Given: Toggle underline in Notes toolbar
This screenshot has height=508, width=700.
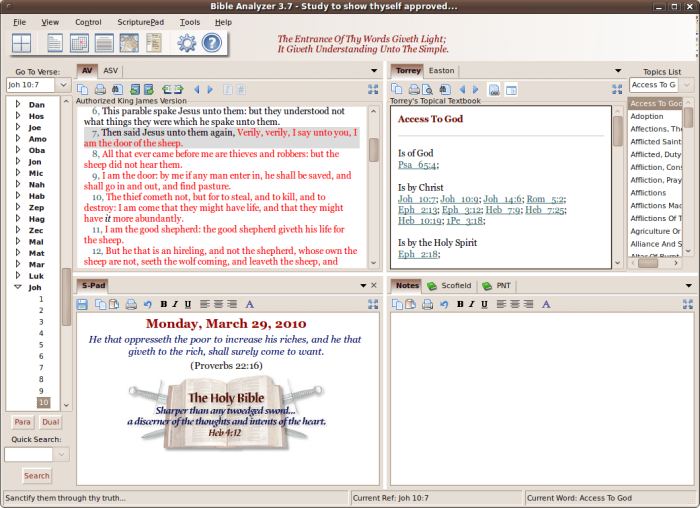Looking at the screenshot, I should (x=484, y=304).
